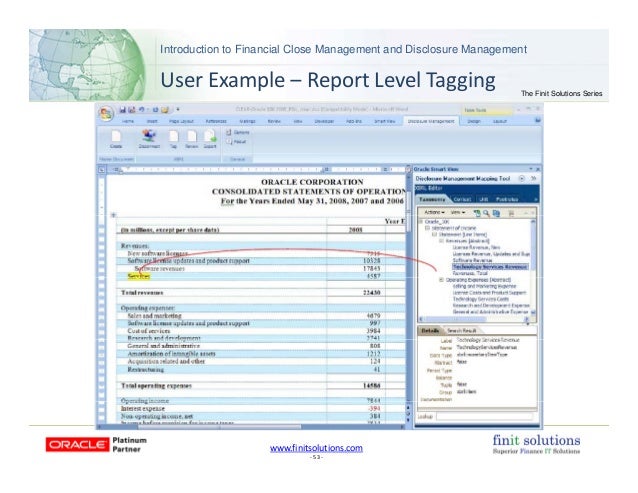The width and height of the screenshot is (638, 493).
Task: Open the Smart View ribbon tab
Action: pos(385,121)
